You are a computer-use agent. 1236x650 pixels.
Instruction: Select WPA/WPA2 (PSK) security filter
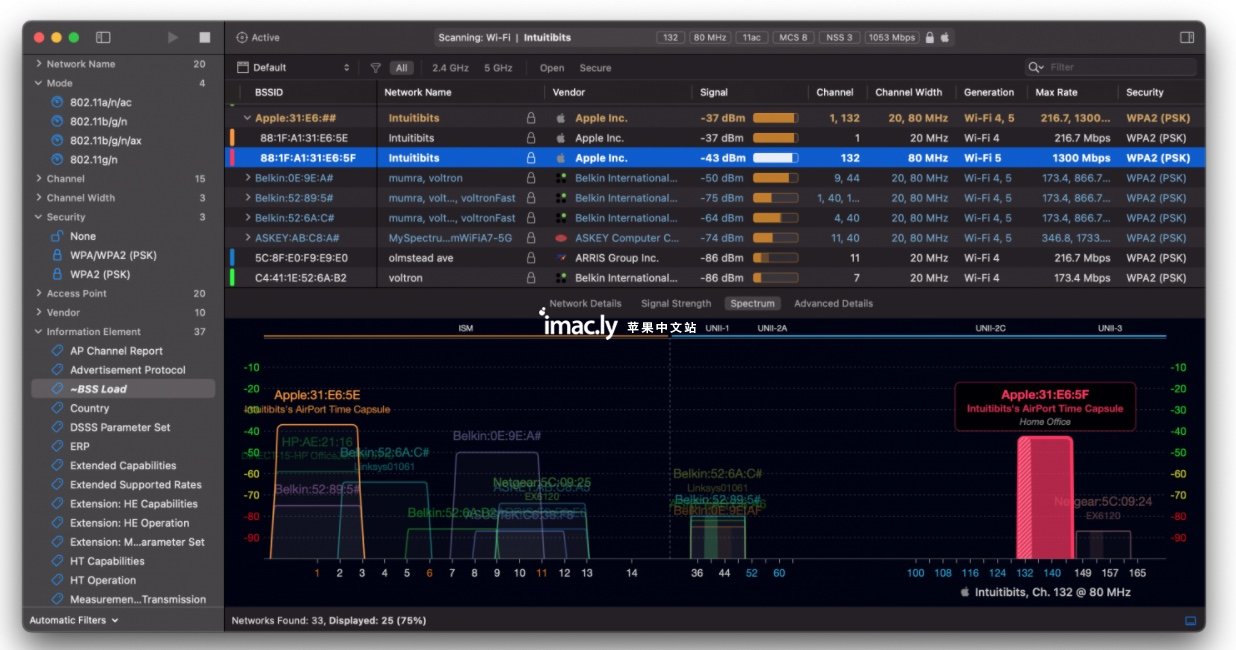[x=113, y=255]
